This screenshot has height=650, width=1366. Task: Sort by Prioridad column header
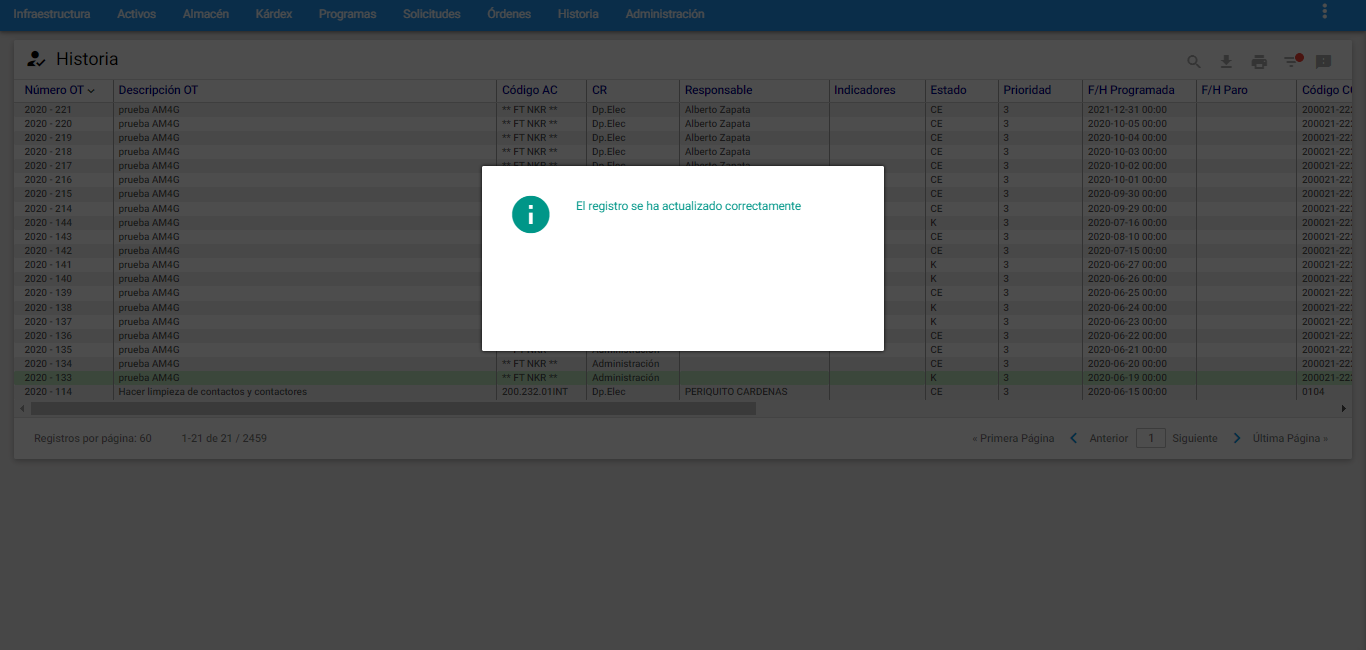1027,90
